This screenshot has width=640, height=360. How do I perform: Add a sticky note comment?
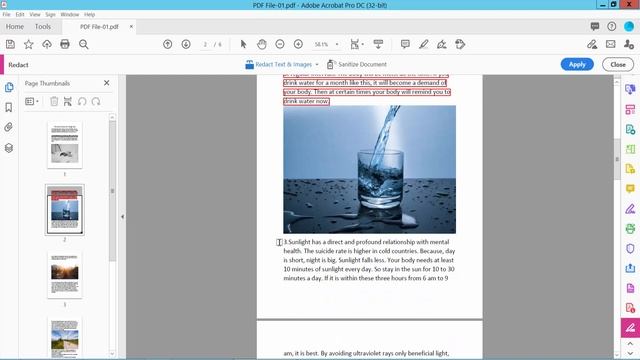click(x=405, y=44)
